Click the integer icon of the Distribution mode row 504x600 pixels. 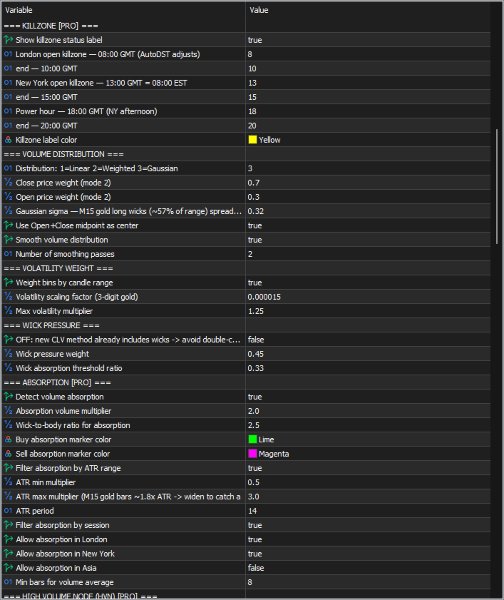point(8,168)
